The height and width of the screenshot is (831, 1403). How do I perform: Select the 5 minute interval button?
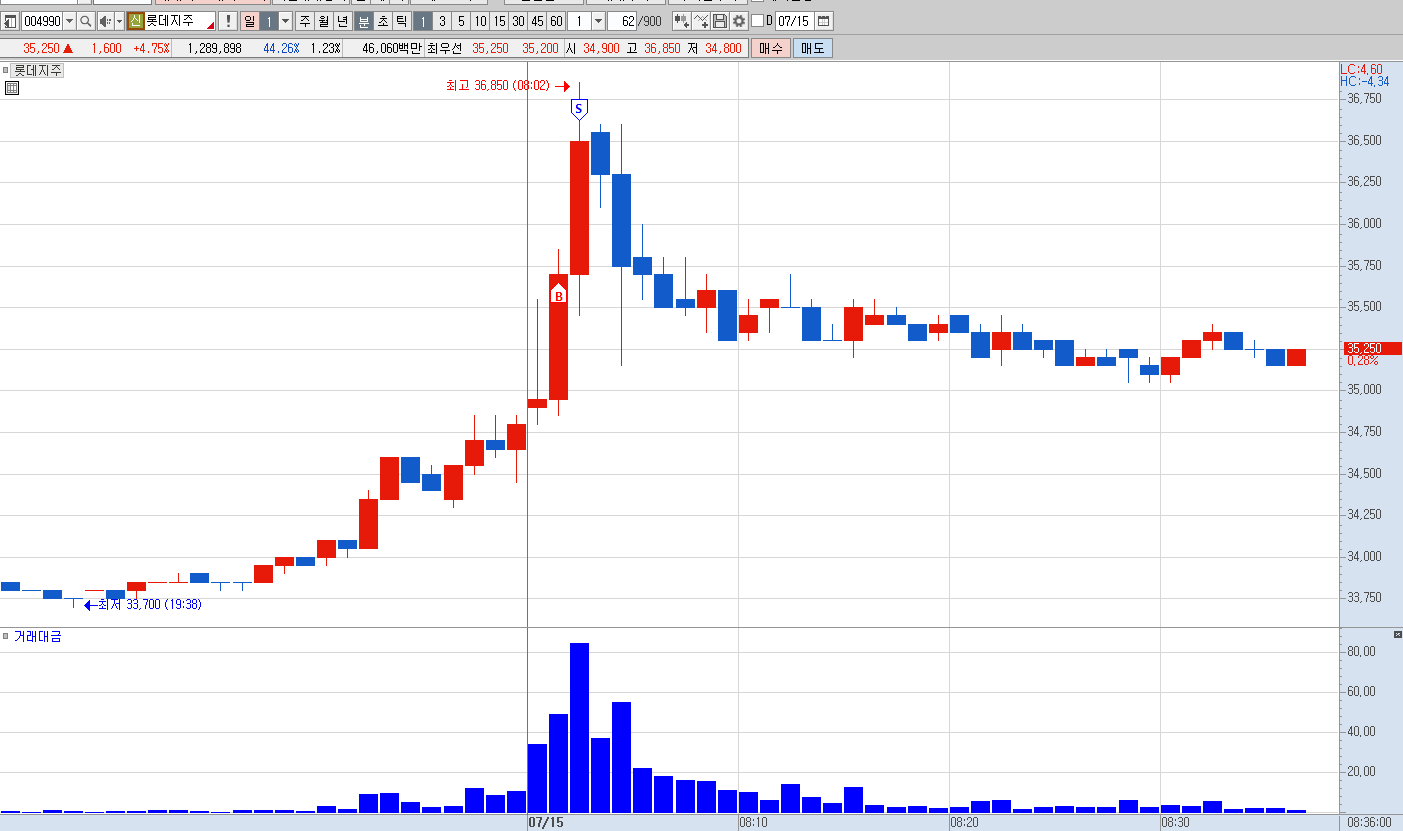click(x=461, y=21)
